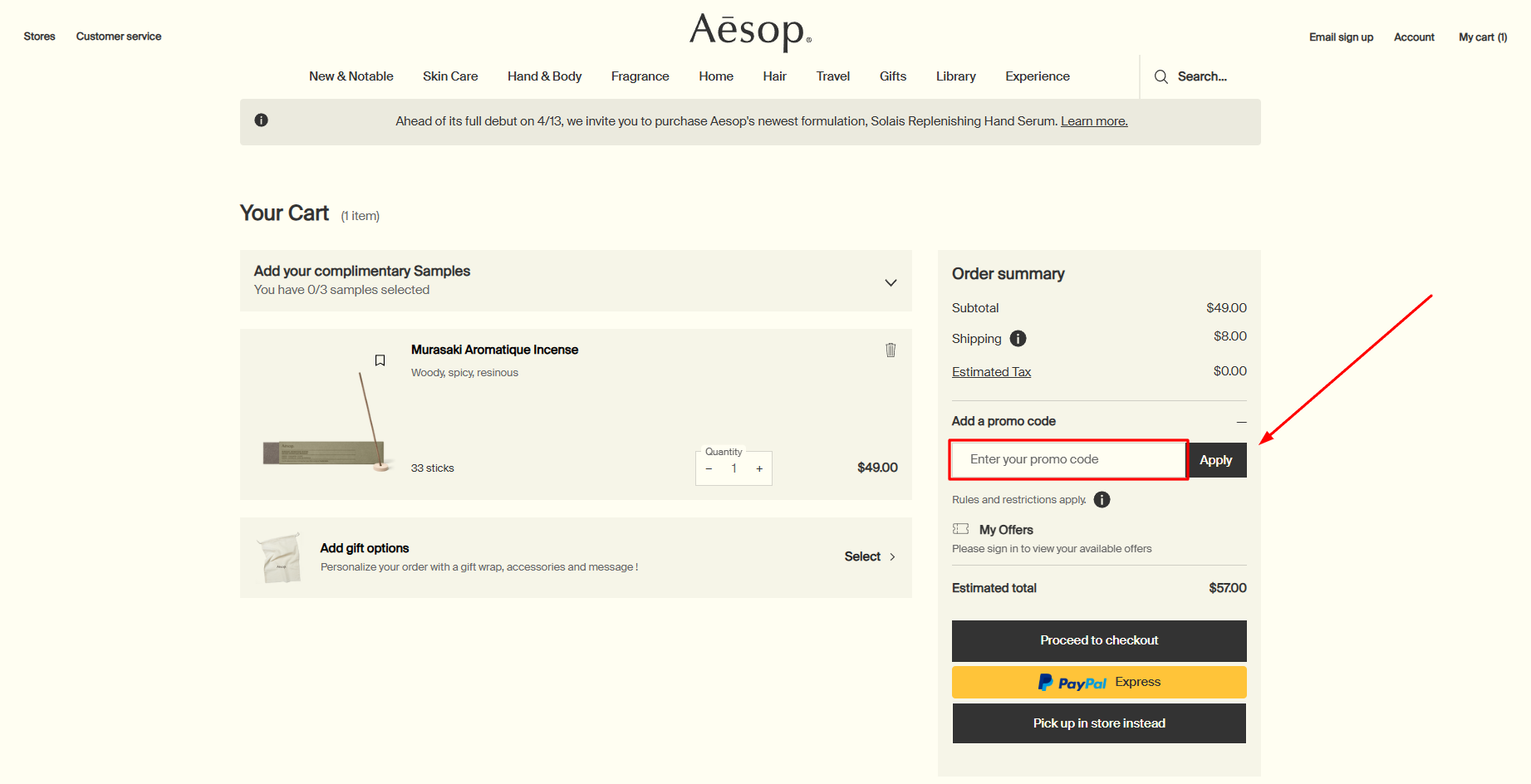
Task: Open Hand & Body menu
Action: point(545,76)
